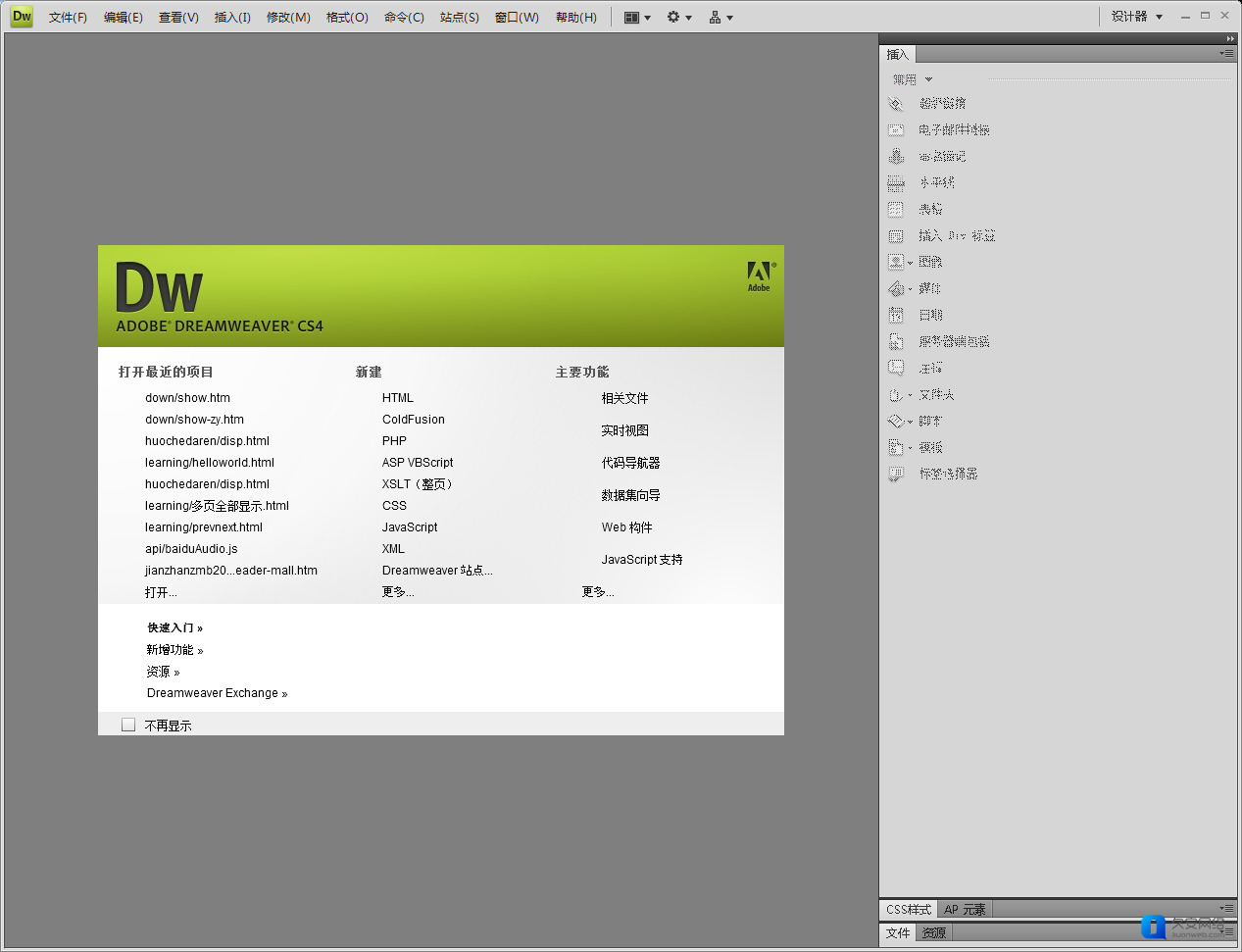Open the 设计器 workspace dropdown

pos(1137,17)
